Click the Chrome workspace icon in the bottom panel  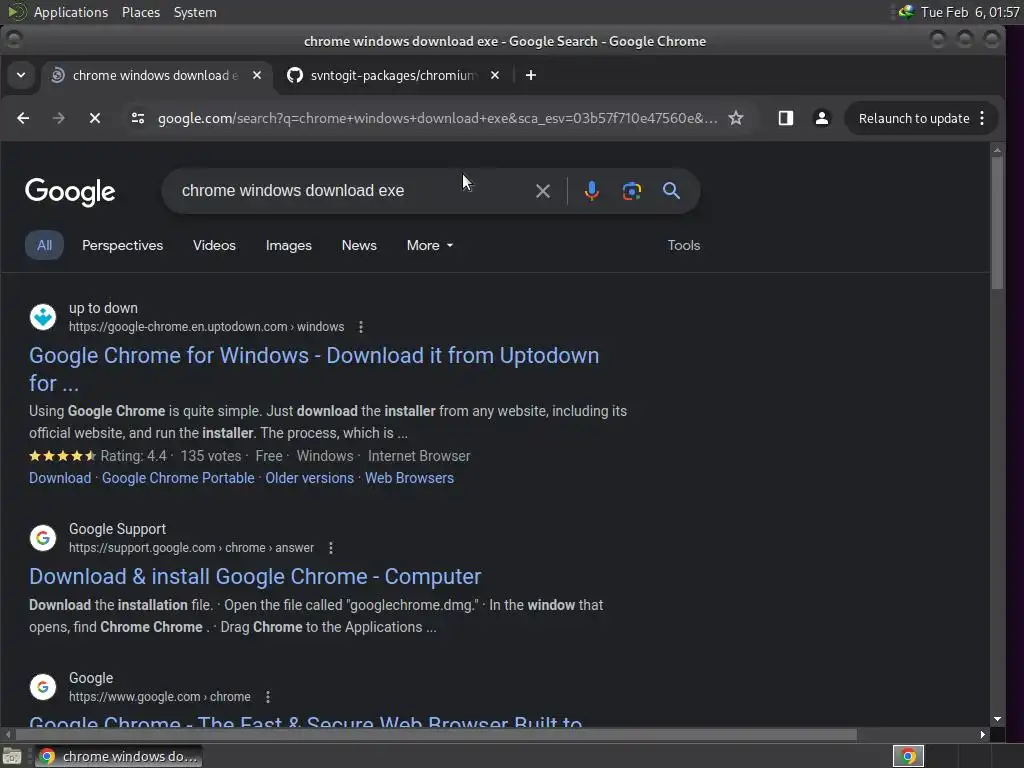pos(908,756)
